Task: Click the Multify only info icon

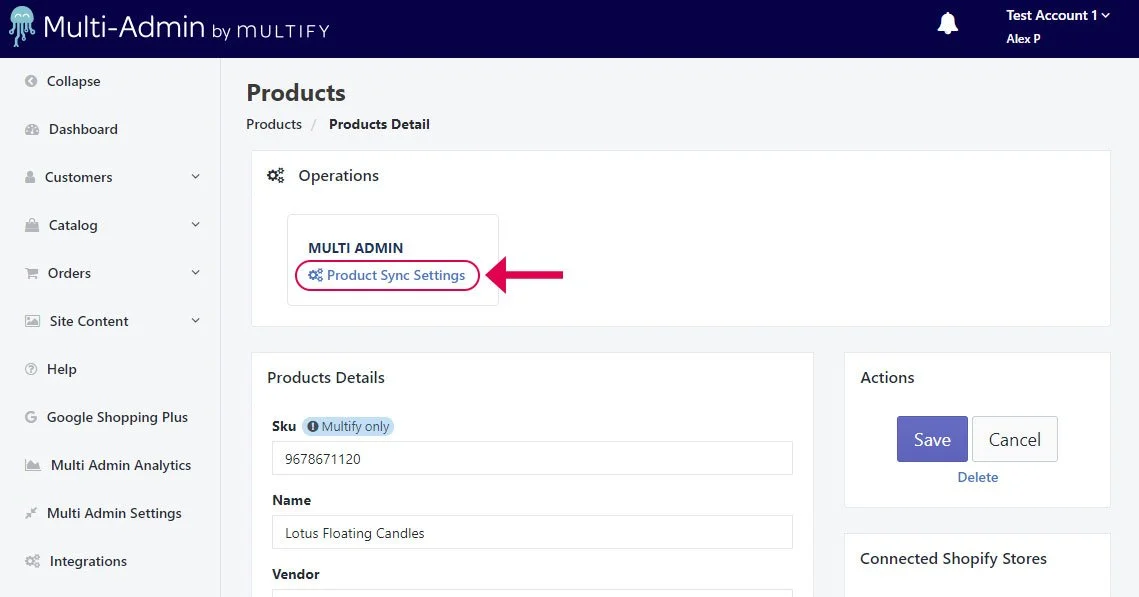Action: click(312, 426)
